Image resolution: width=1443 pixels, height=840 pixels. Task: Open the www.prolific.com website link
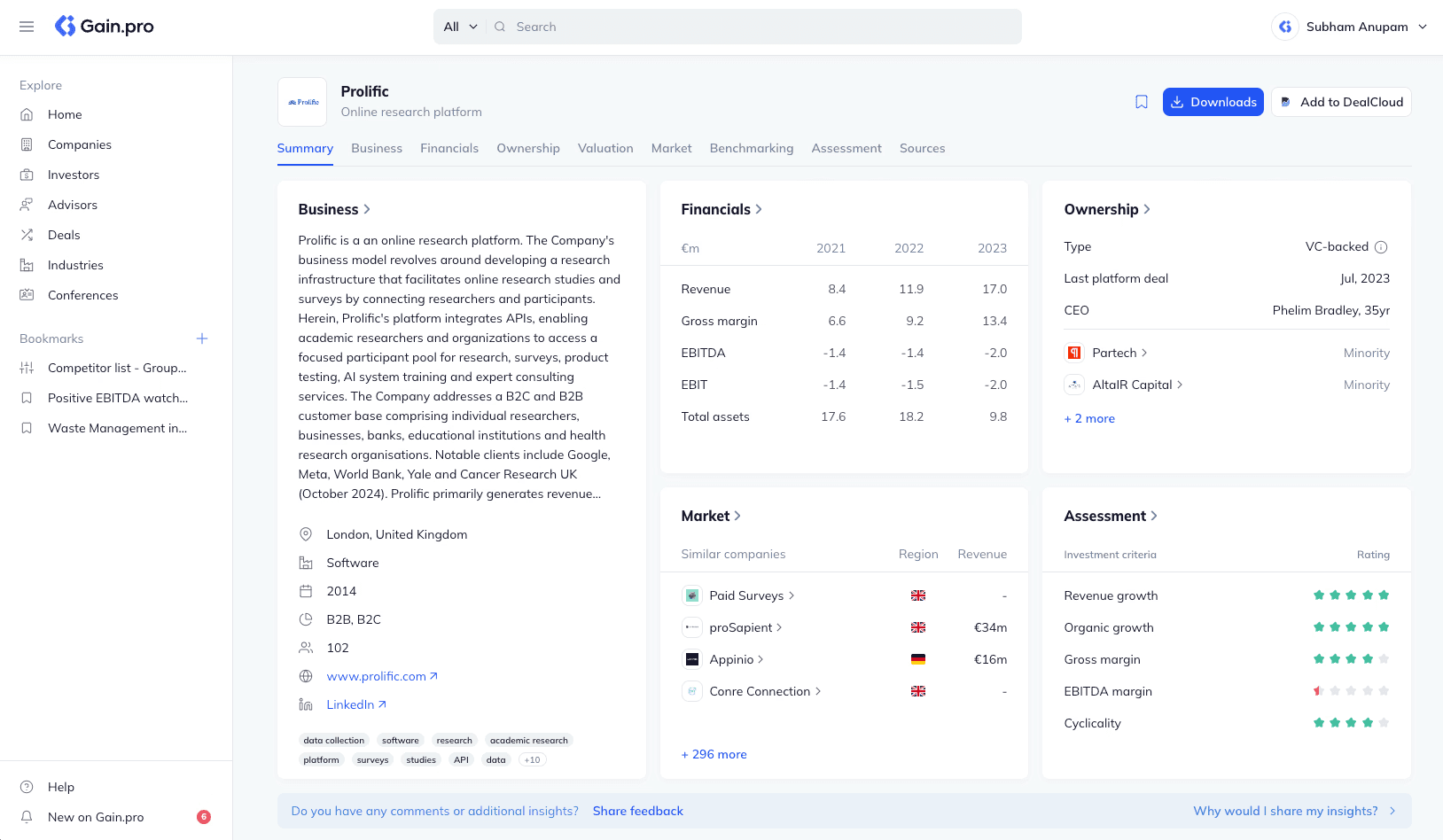click(382, 676)
